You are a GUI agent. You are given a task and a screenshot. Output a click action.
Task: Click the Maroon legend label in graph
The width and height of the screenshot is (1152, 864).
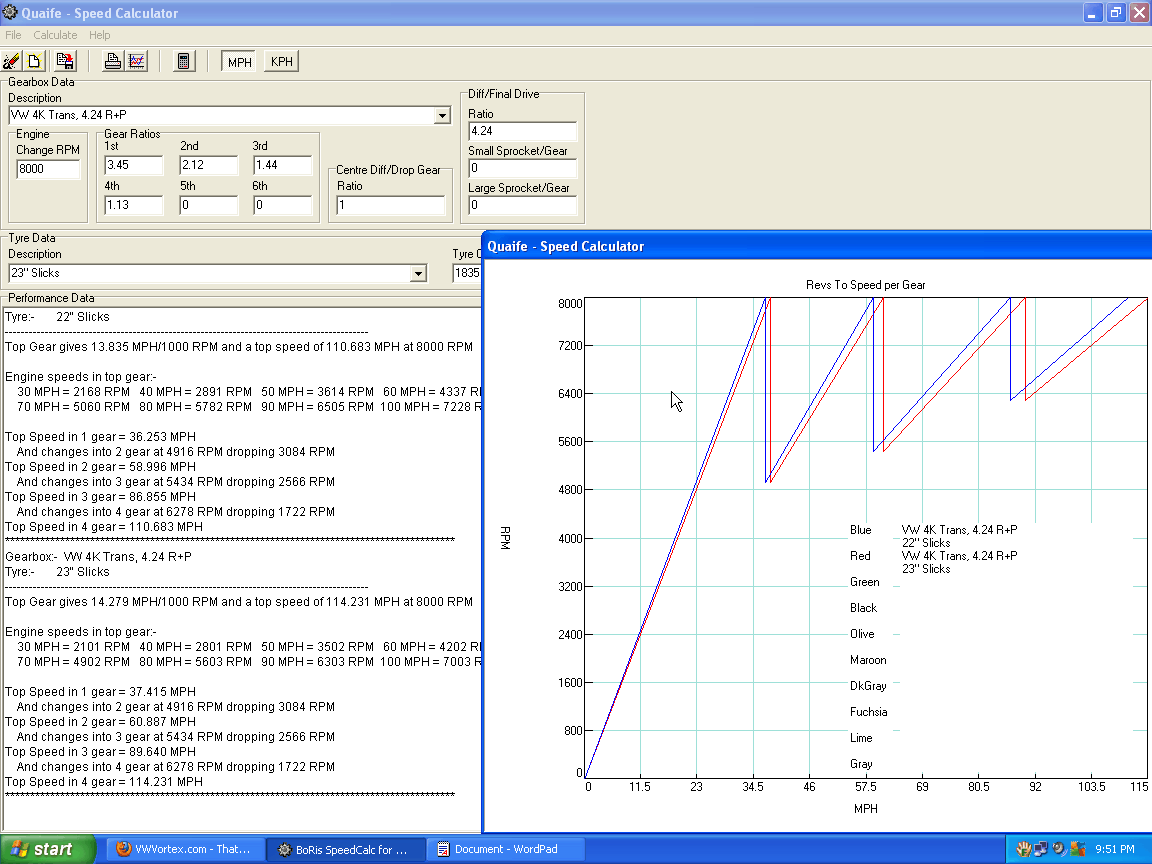tap(868, 660)
